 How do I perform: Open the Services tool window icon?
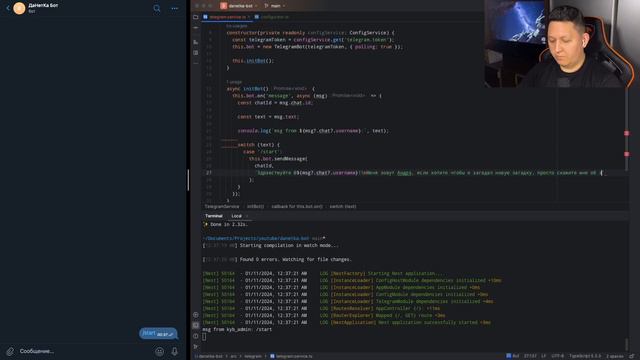pos(196,315)
